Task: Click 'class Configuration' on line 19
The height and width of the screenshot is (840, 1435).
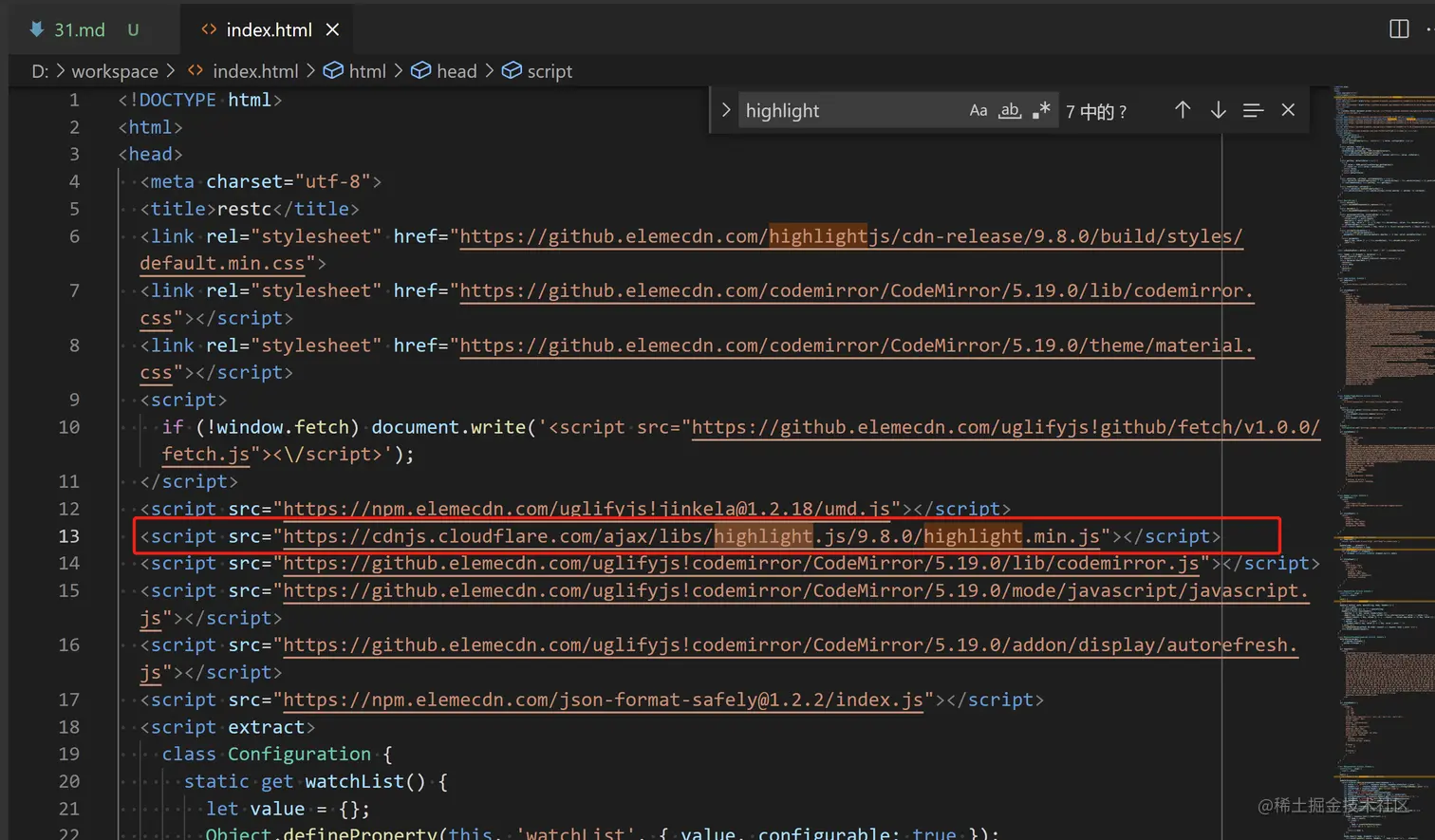Action: [266, 755]
